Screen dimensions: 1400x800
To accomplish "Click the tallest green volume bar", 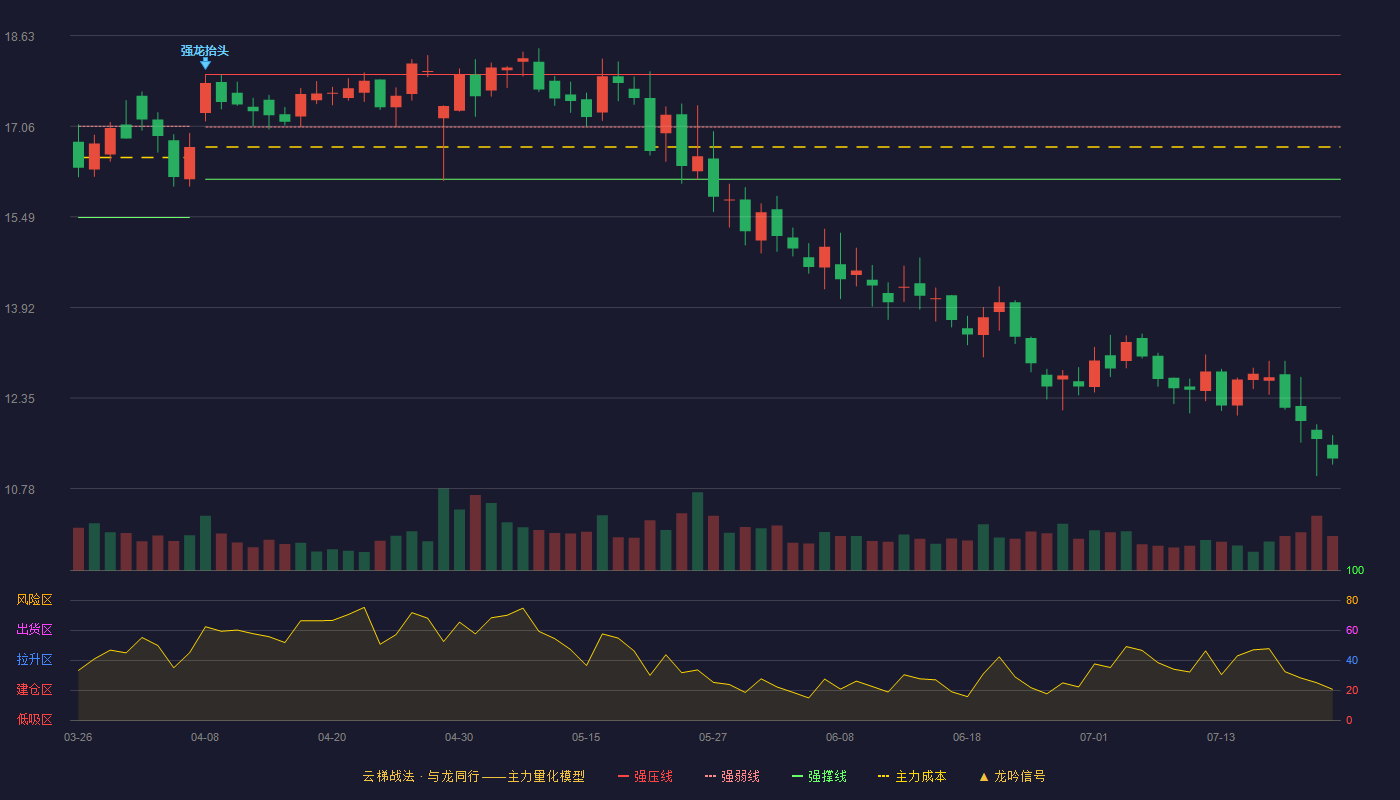I will (443, 529).
